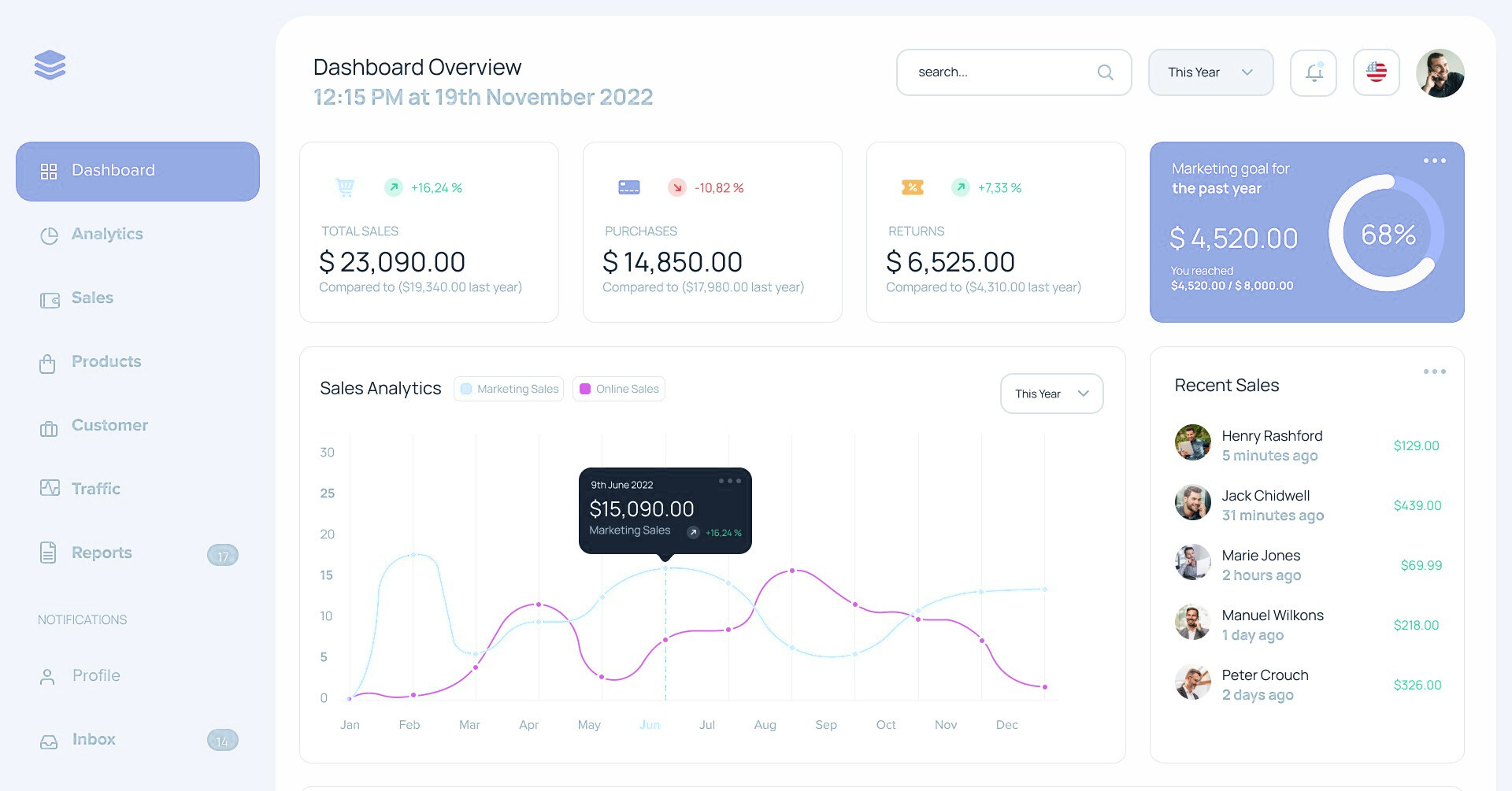The width and height of the screenshot is (1512, 791).
Task: Open the Inbox in sidebar
Action: [x=94, y=740]
